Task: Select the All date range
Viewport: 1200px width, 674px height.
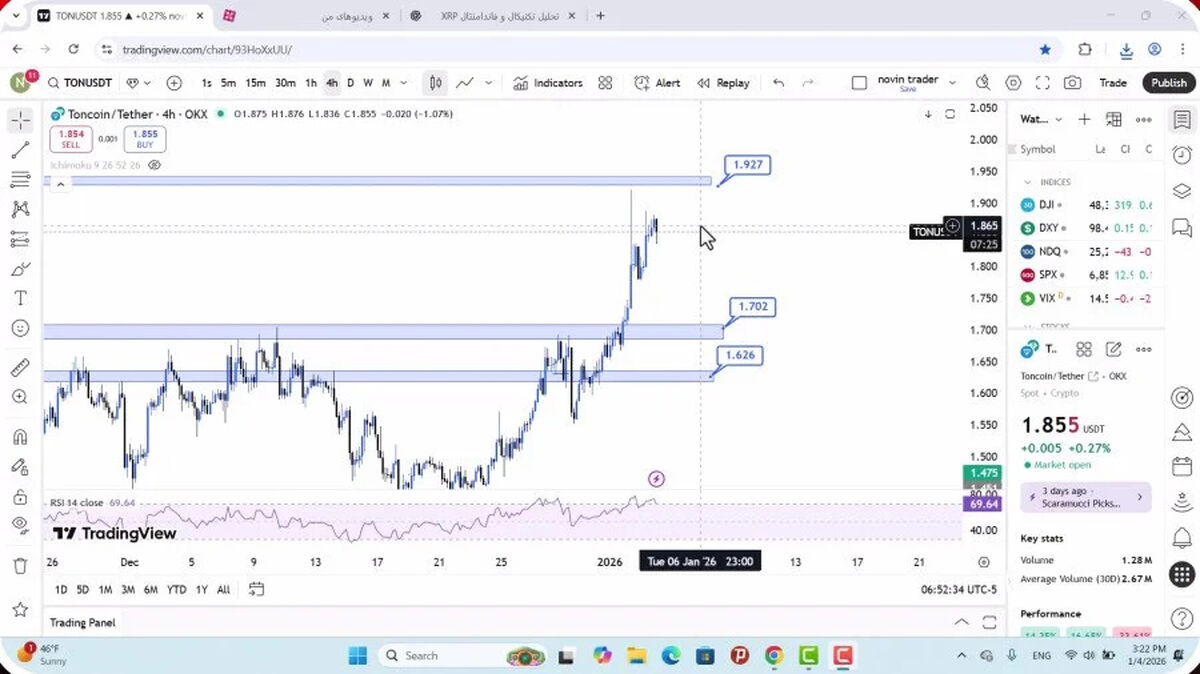Action: pyautogui.click(x=223, y=590)
